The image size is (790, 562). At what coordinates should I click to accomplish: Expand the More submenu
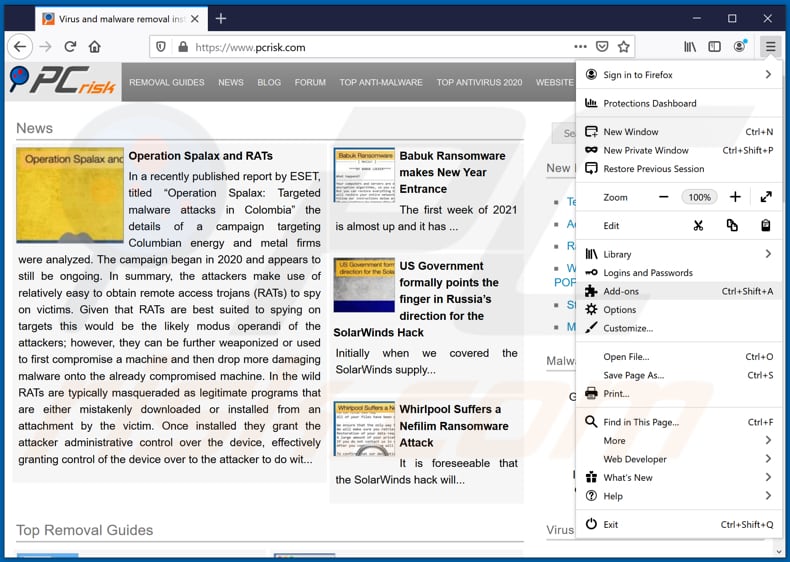coord(678,441)
